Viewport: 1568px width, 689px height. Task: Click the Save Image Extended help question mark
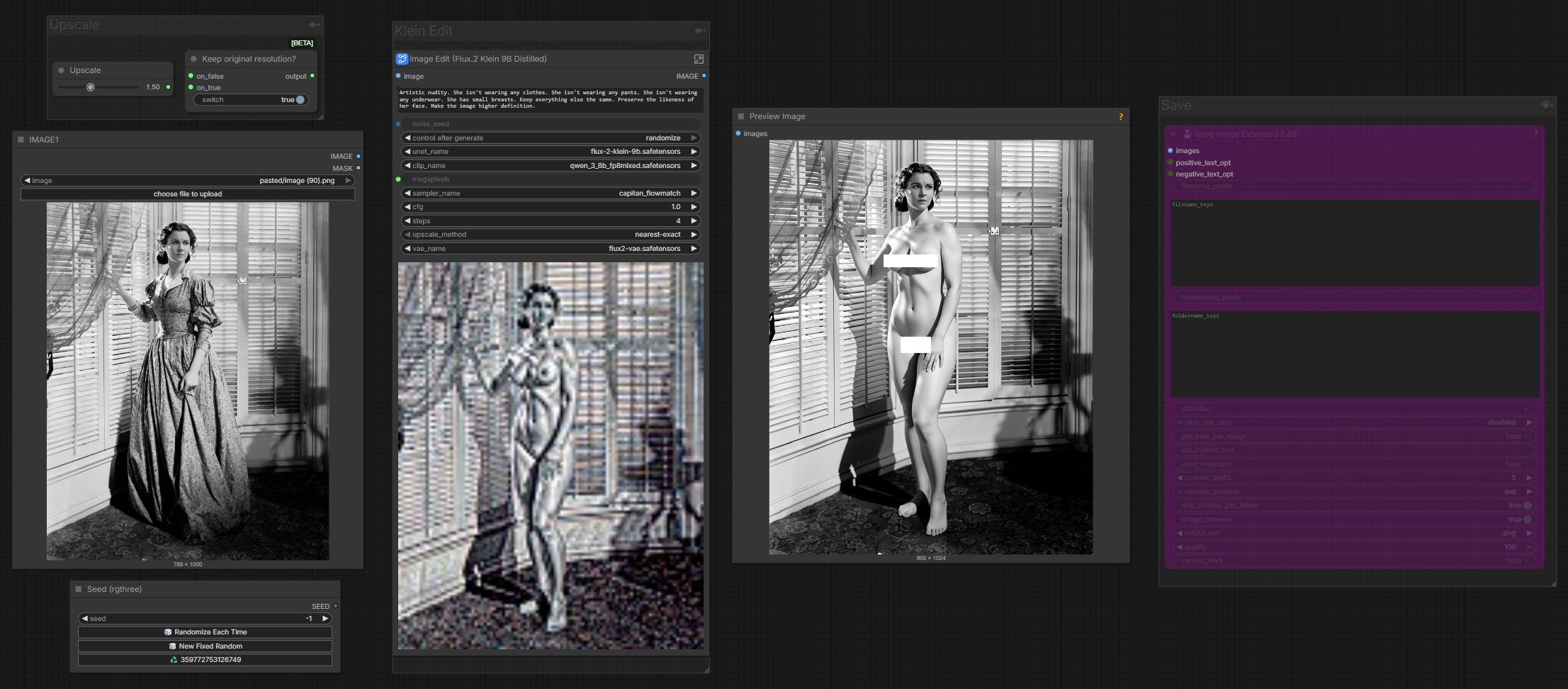[x=1535, y=134]
